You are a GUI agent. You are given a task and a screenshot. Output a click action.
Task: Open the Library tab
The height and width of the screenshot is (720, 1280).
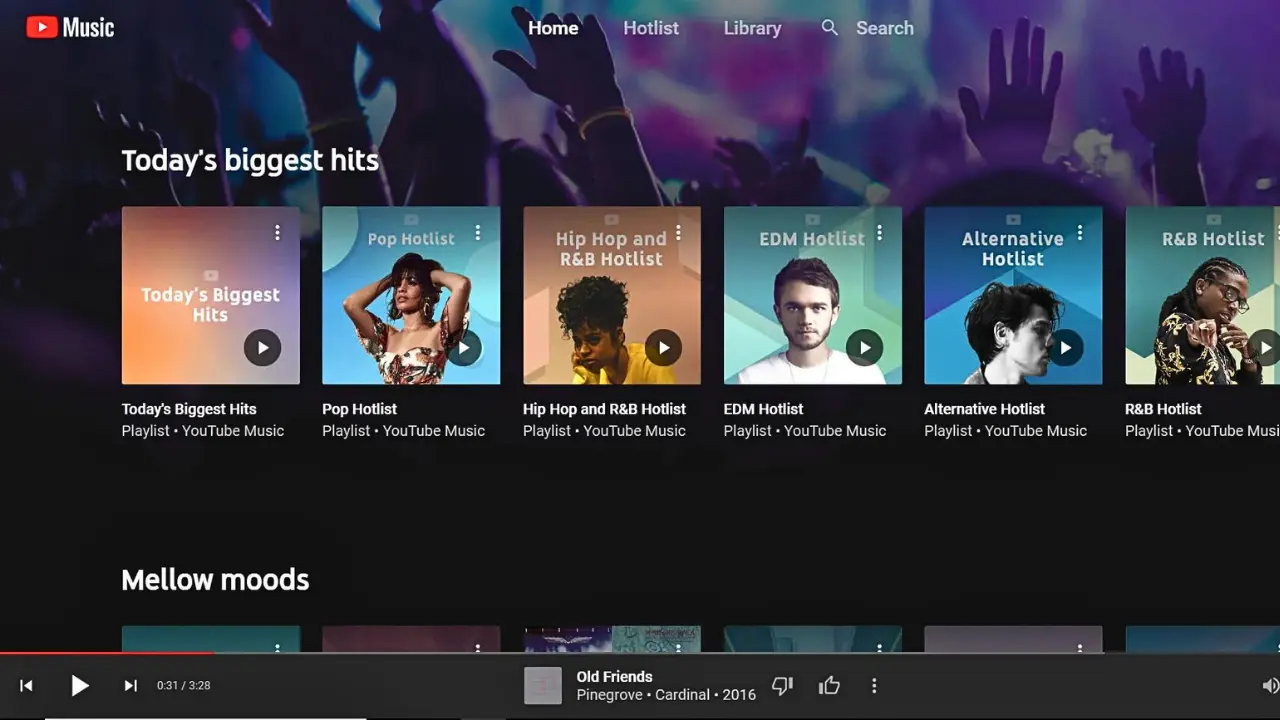(752, 28)
